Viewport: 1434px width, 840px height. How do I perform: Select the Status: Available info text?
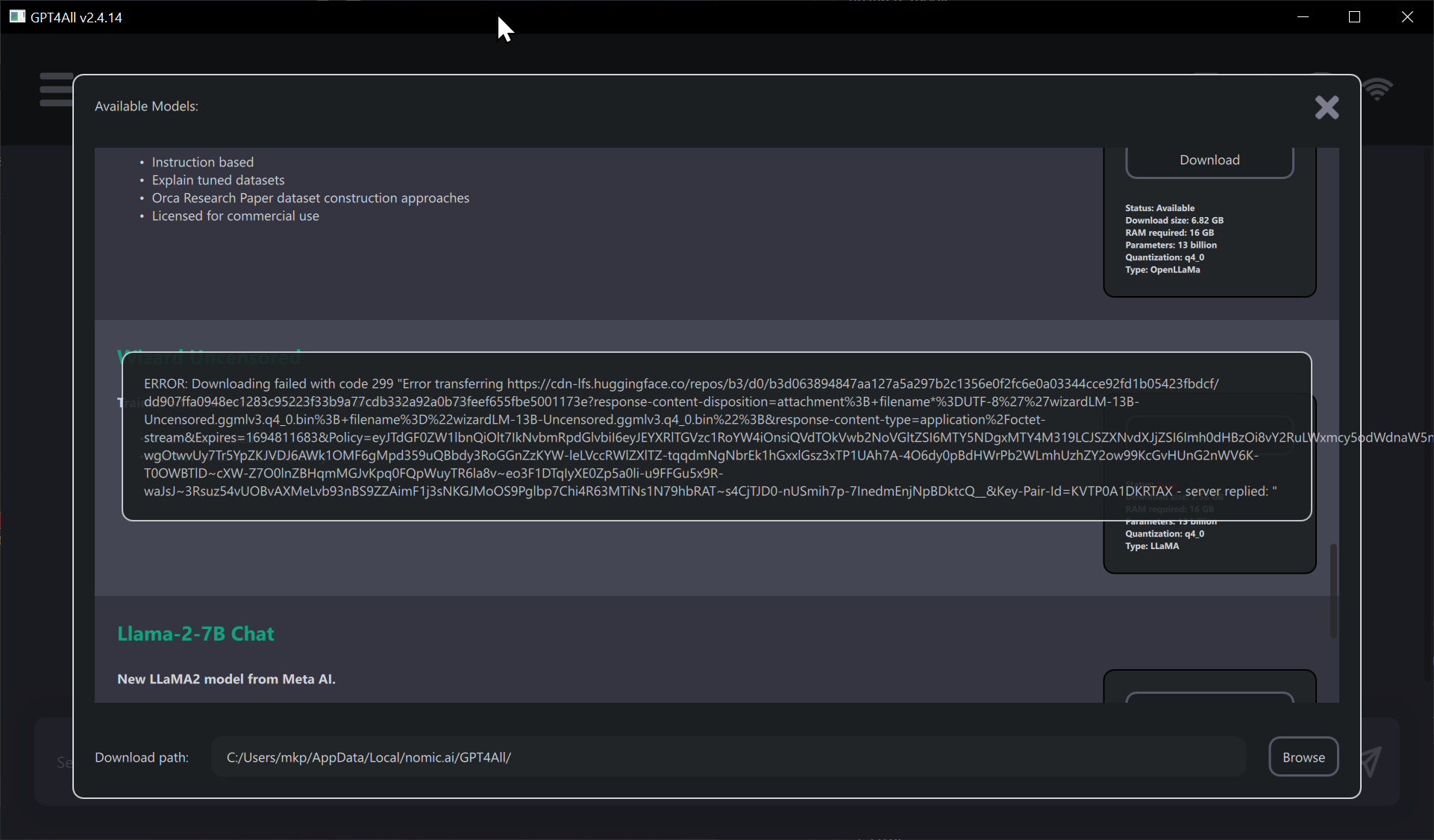coord(1159,207)
